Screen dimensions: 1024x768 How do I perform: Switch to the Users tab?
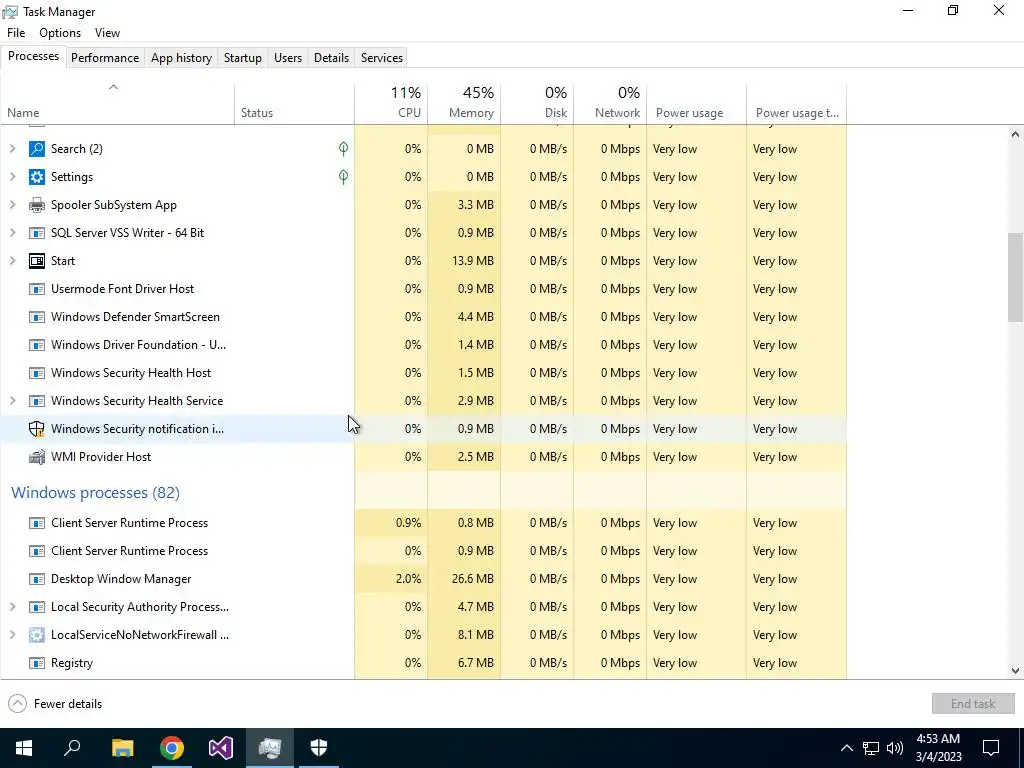point(288,57)
